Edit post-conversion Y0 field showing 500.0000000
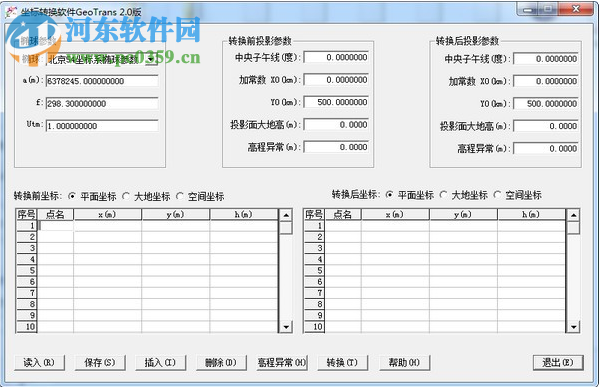Screen dimensions: 599x387 coord(546,104)
